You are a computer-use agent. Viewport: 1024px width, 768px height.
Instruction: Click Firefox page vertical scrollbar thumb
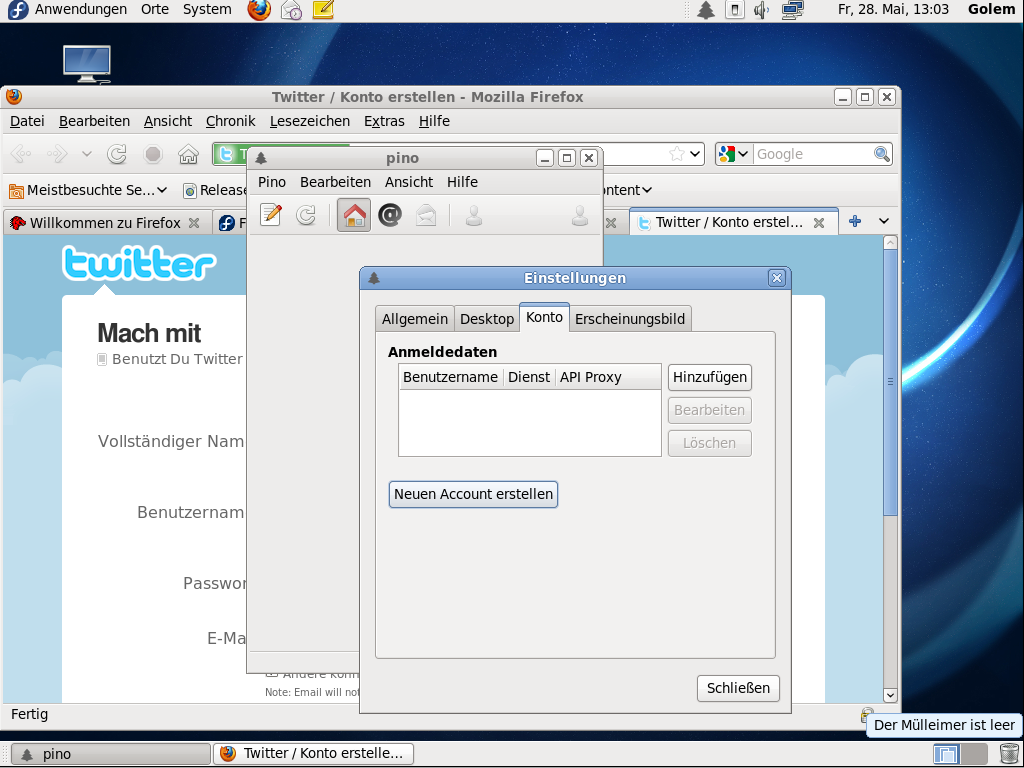pos(890,382)
